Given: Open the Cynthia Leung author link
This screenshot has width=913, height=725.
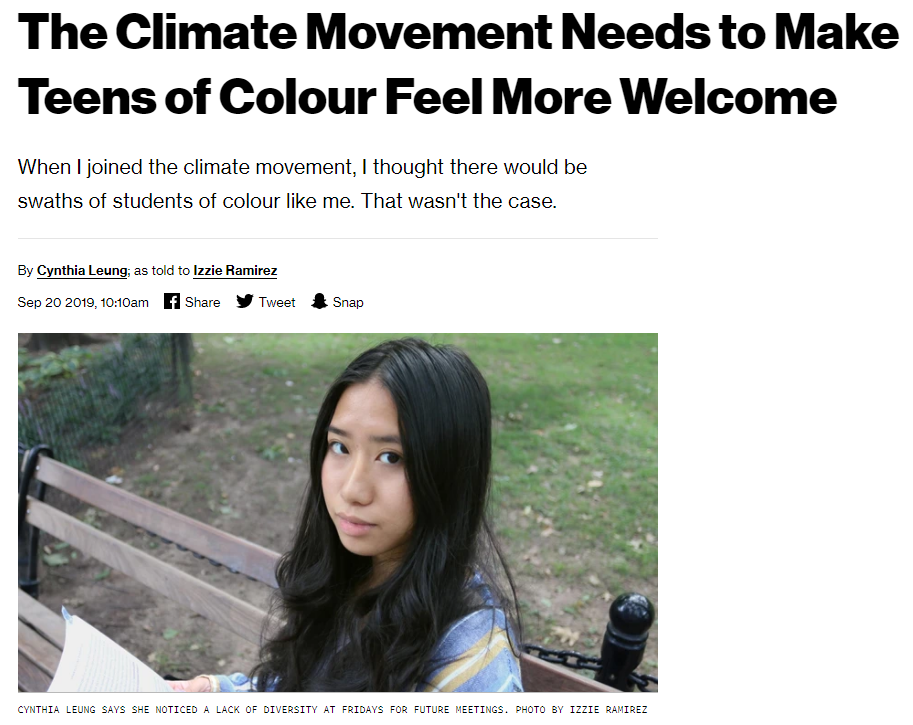Looking at the screenshot, I should (x=82, y=271).
